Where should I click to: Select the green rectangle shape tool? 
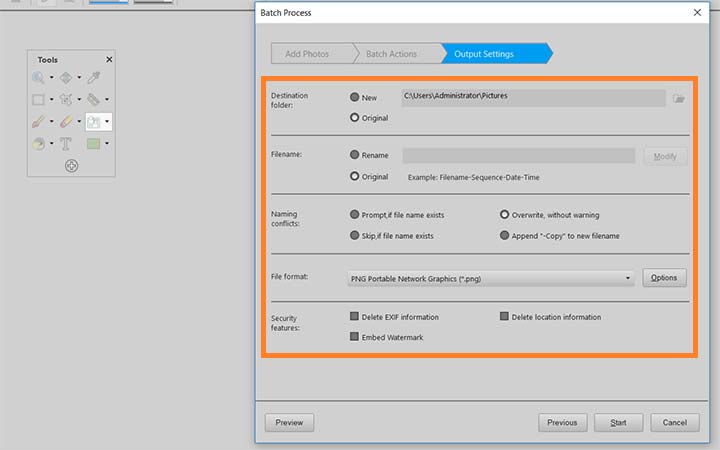(94, 144)
